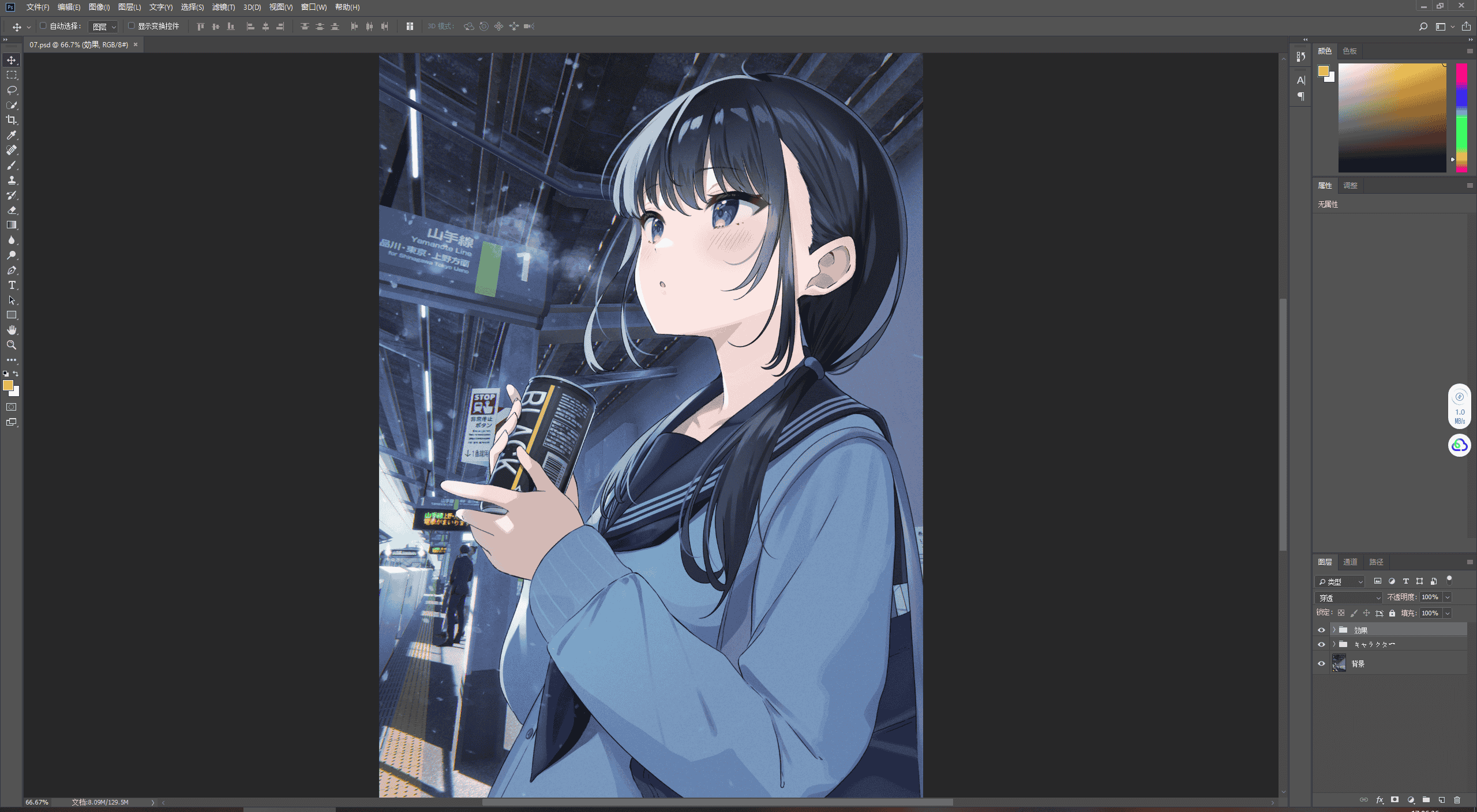
Task: Select the Horizontal Type tool
Action: [12, 285]
